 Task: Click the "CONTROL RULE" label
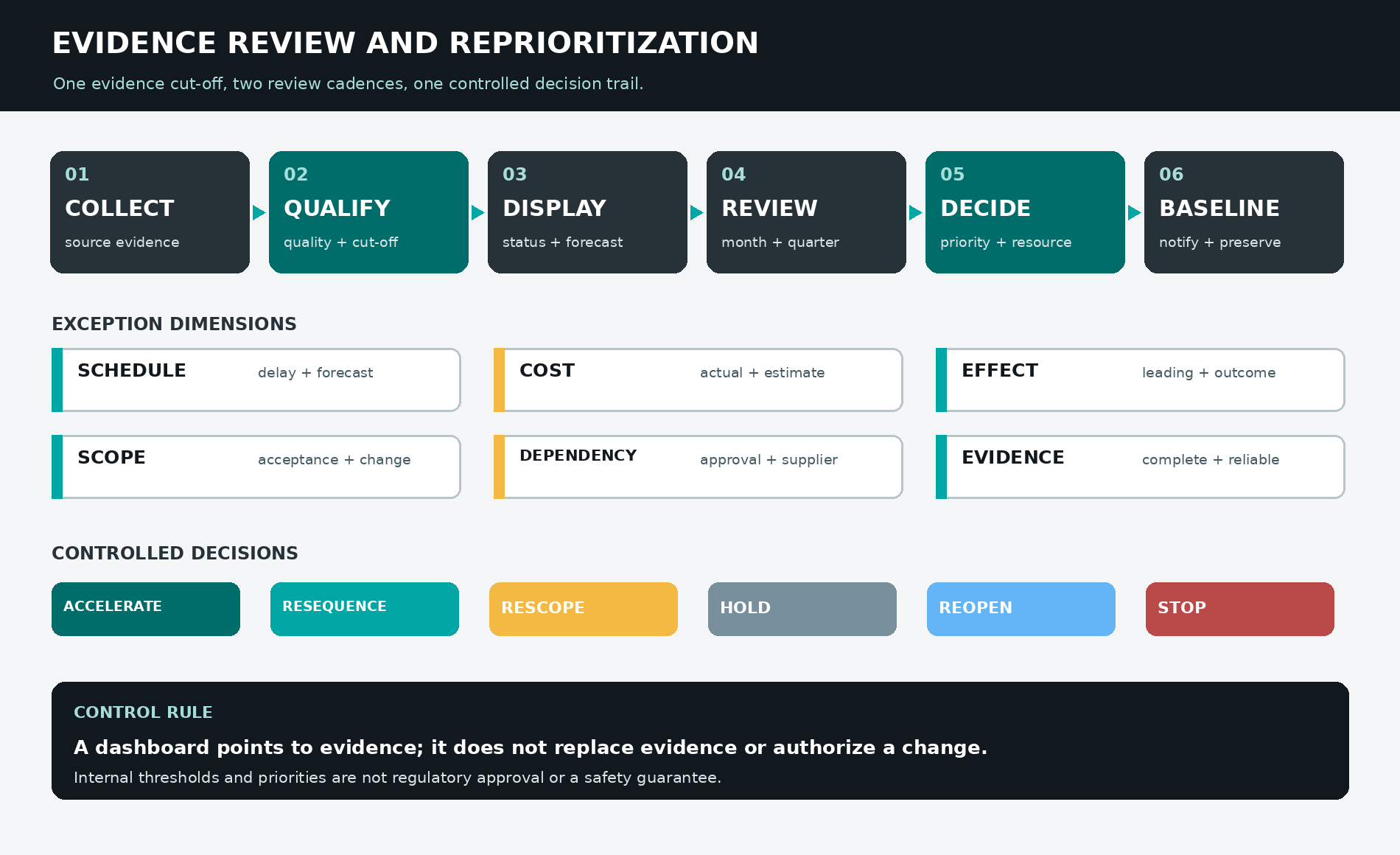pyautogui.click(x=143, y=713)
